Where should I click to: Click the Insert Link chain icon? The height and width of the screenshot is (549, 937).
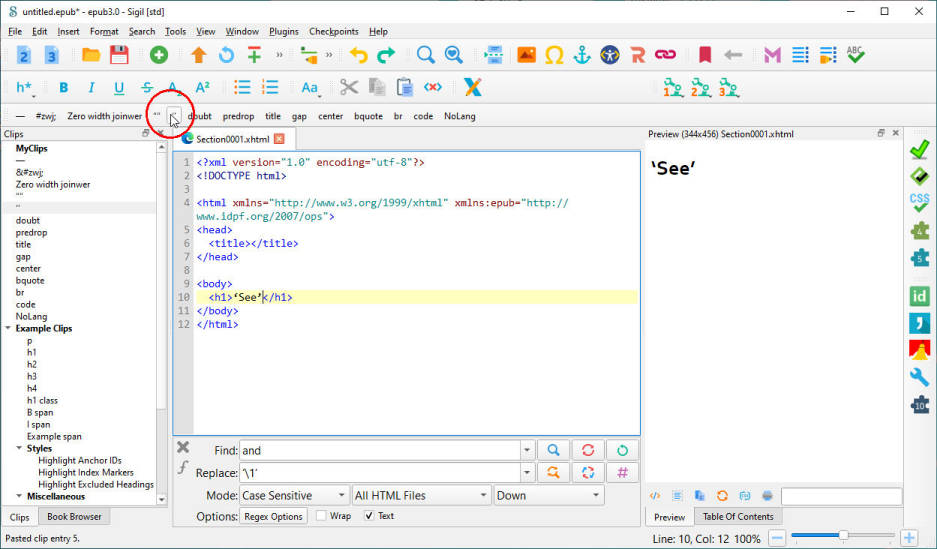pos(664,55)
